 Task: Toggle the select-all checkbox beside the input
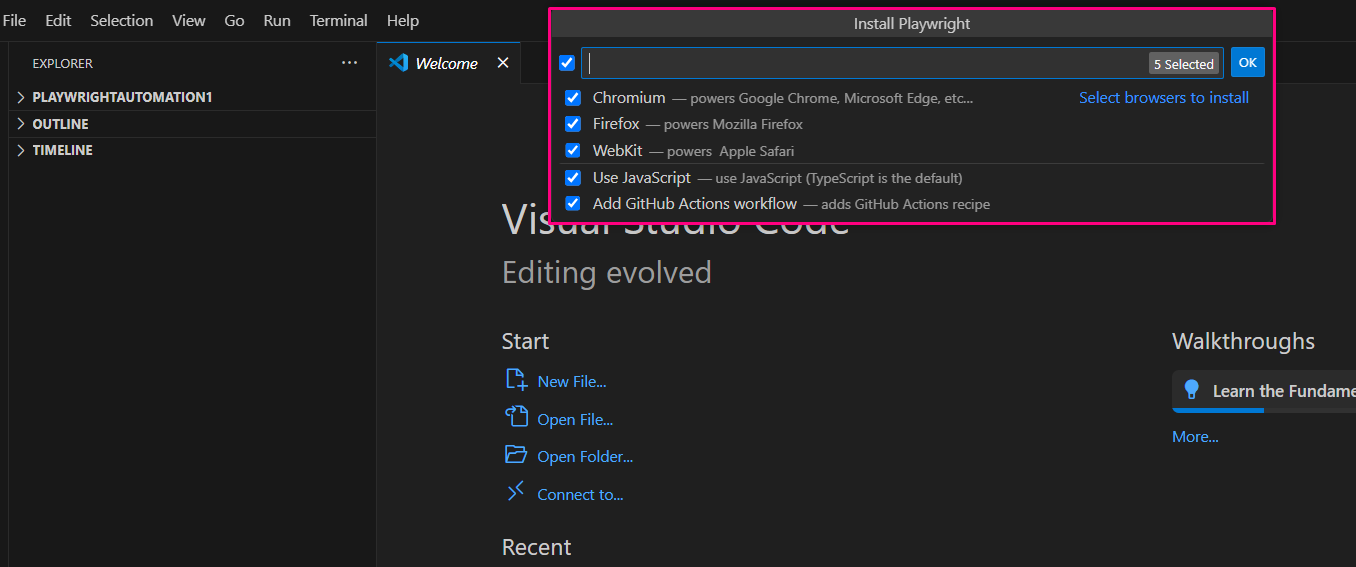(x=567, y=63)
